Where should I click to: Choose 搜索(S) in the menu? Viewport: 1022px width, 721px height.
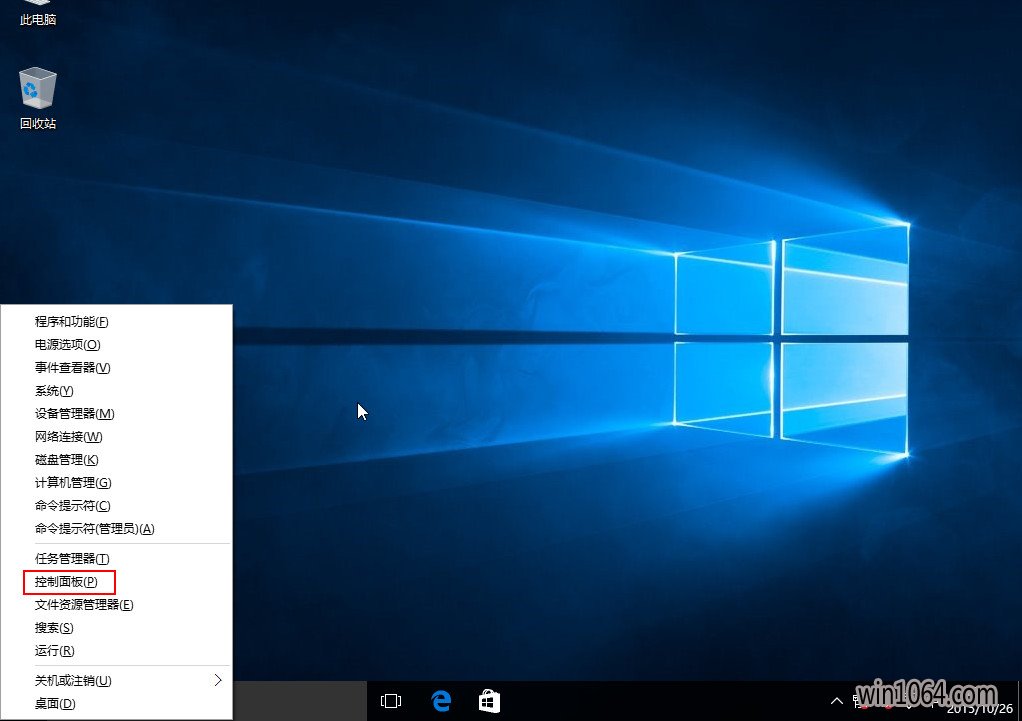point(117,628)
